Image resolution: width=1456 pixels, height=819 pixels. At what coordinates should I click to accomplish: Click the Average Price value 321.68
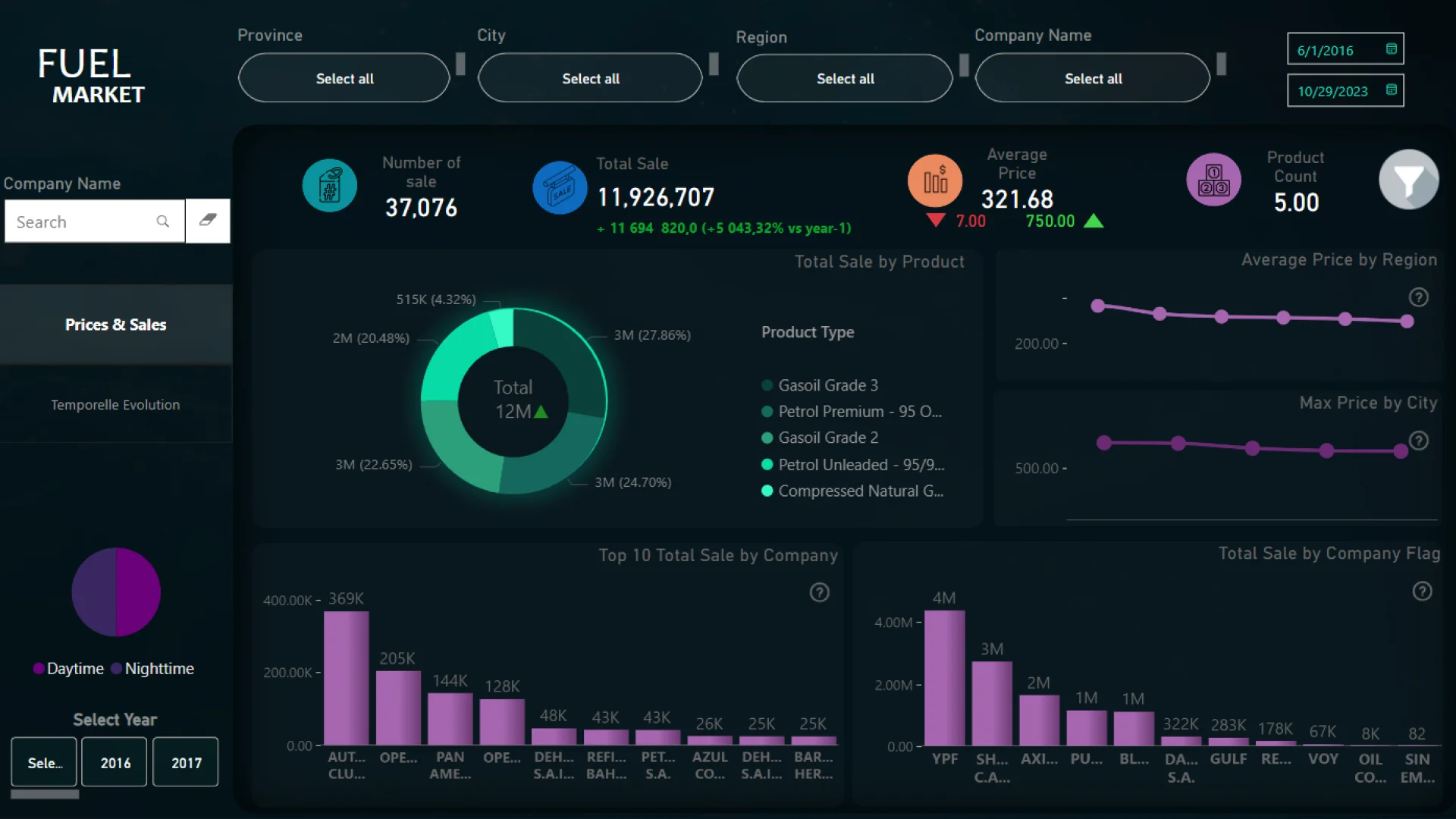point(1017,199)
